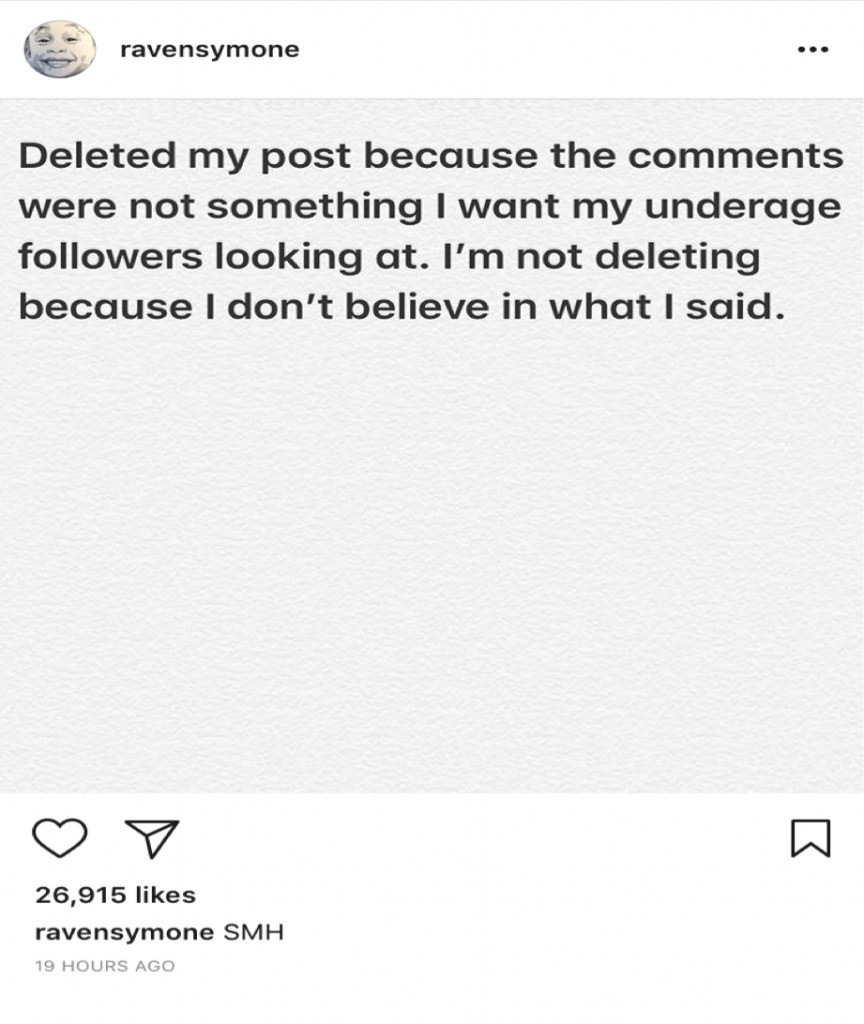The width and height of the screenshot is (864, 1024).
Task: Open the ravensymone username in the post header
Action: 210,50
